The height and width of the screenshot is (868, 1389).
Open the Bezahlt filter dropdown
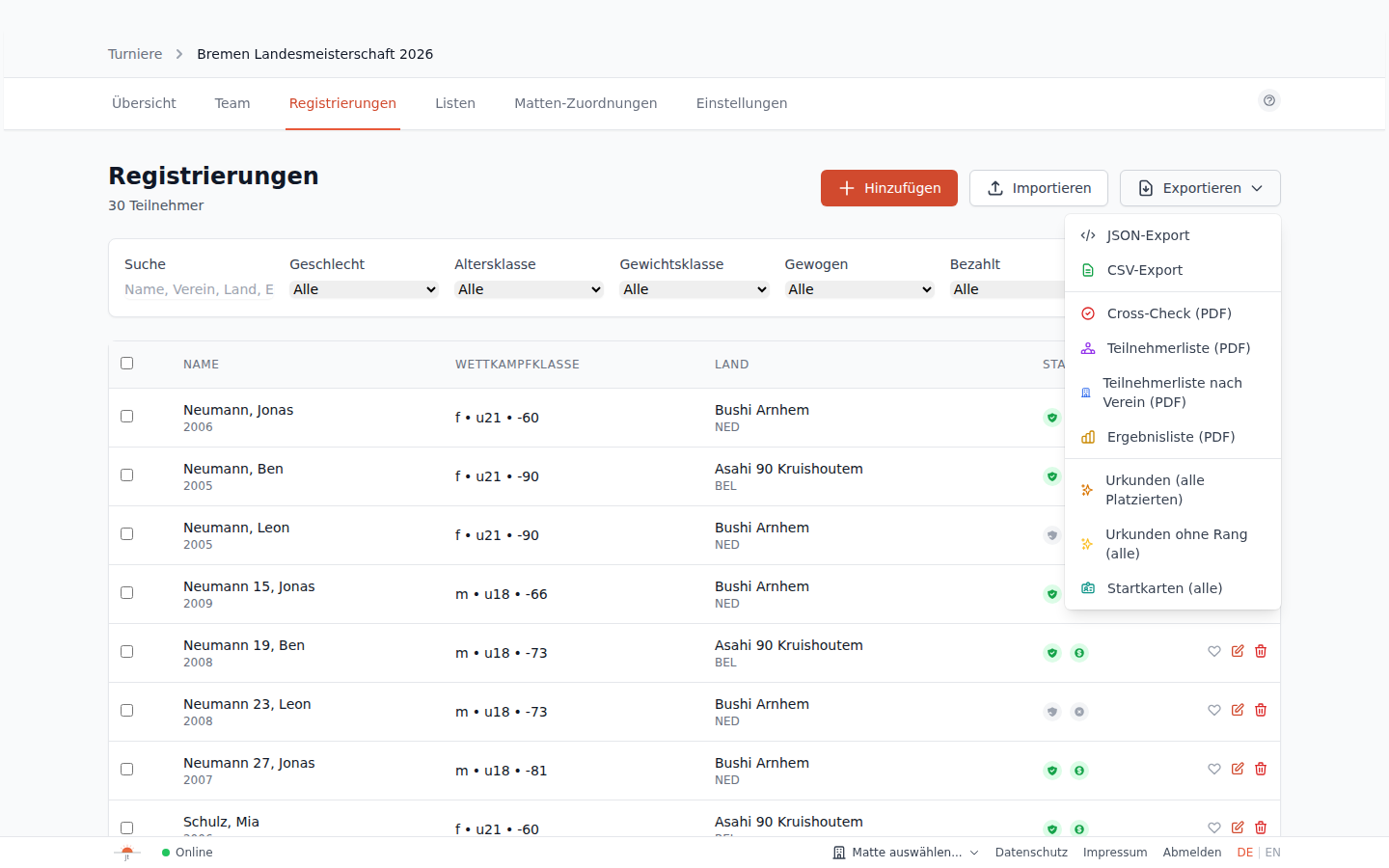1007,289
